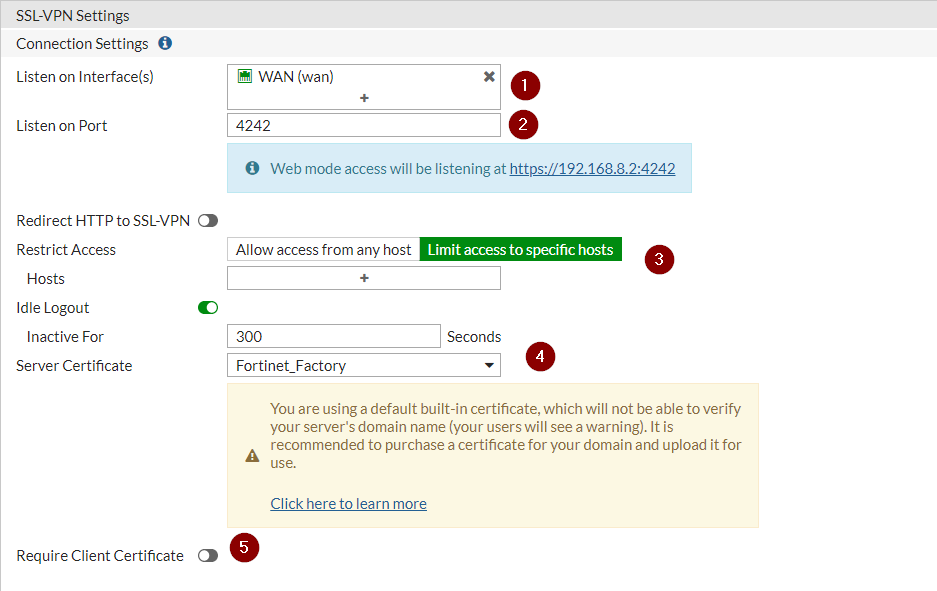Click the red marker numbered 1
937x591 pixels.
point(525,85)
